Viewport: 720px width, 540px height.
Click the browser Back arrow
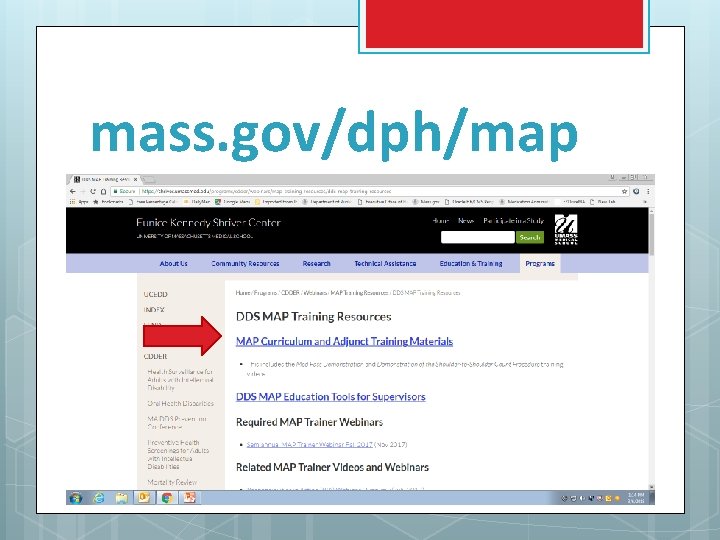[73, 191]
